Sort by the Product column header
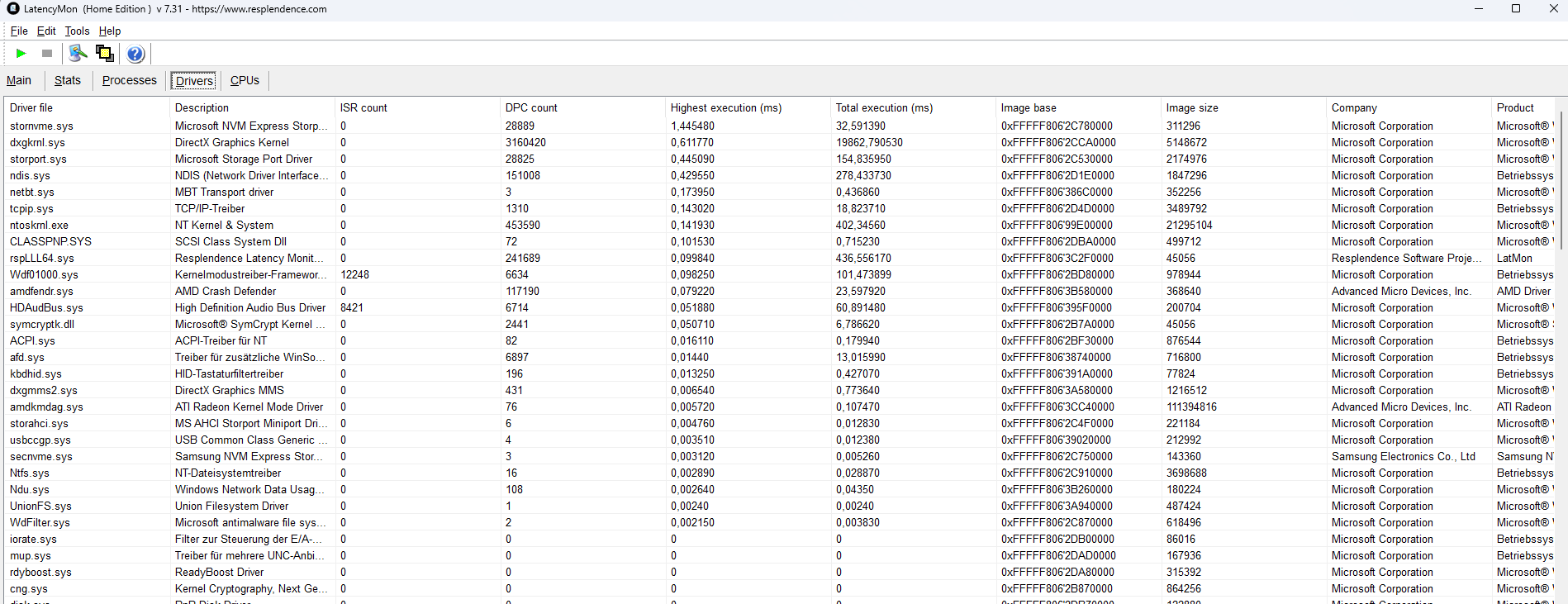The height and width of the screenshot is (604, 1568). click(1524, 107)
